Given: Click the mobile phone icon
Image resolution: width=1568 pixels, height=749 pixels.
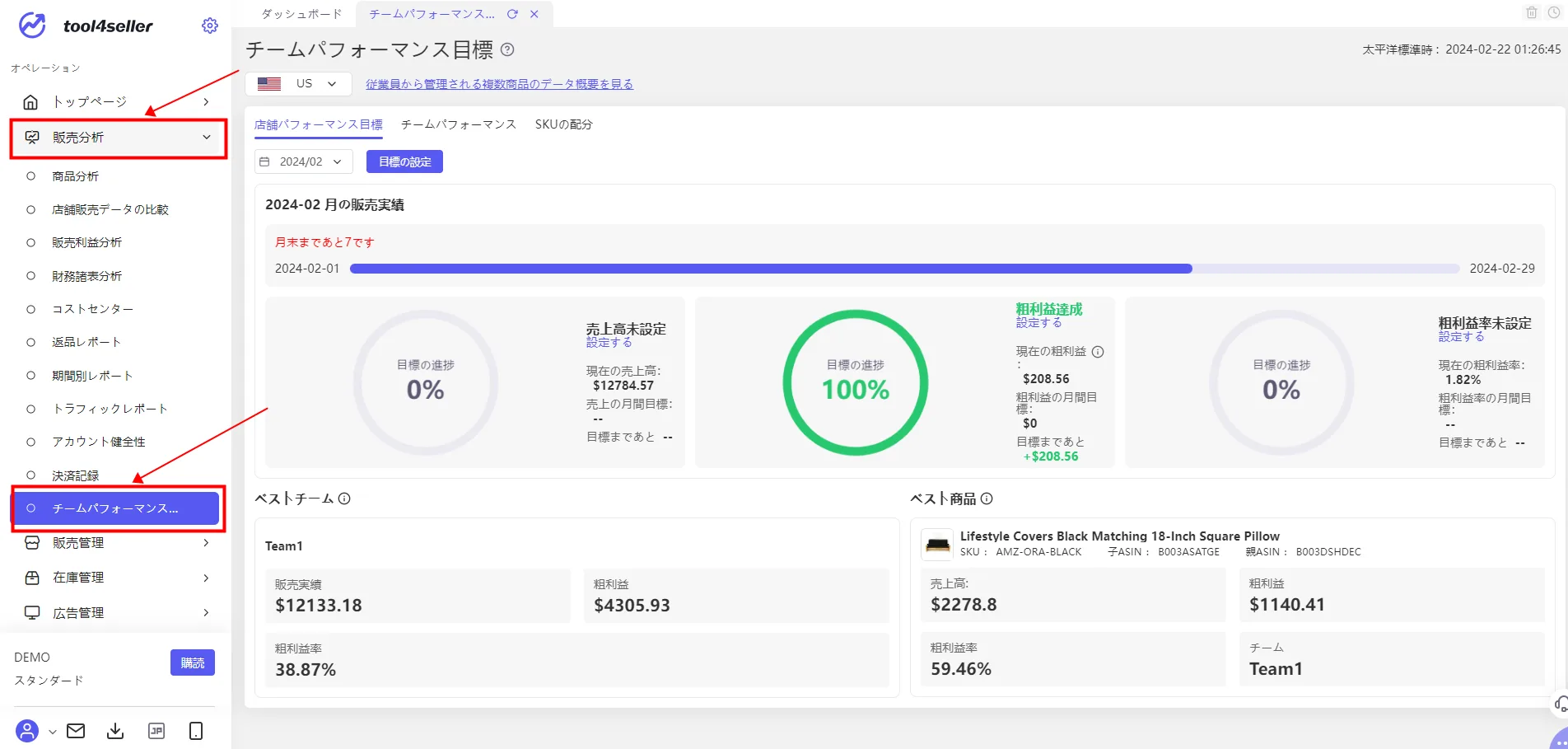Looking at the screenshot, I should [196, 731].
